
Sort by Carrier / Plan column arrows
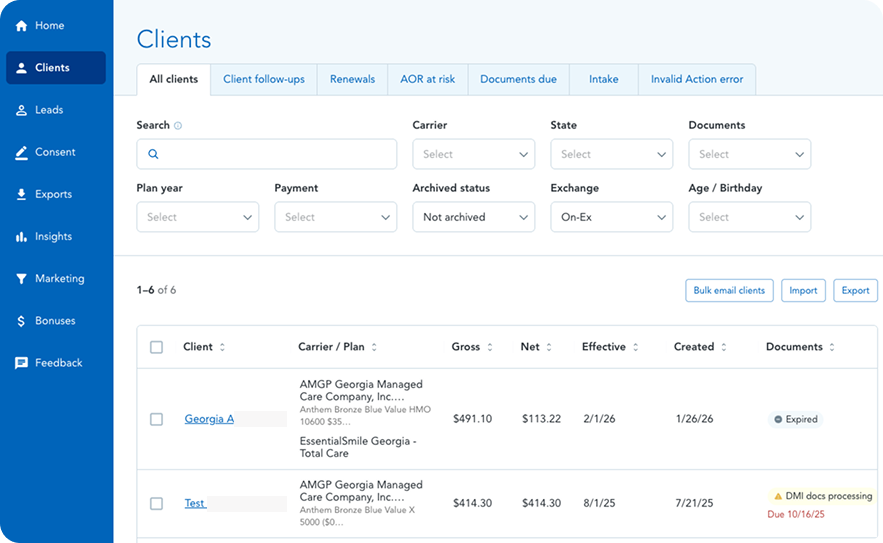coord(374,347)
